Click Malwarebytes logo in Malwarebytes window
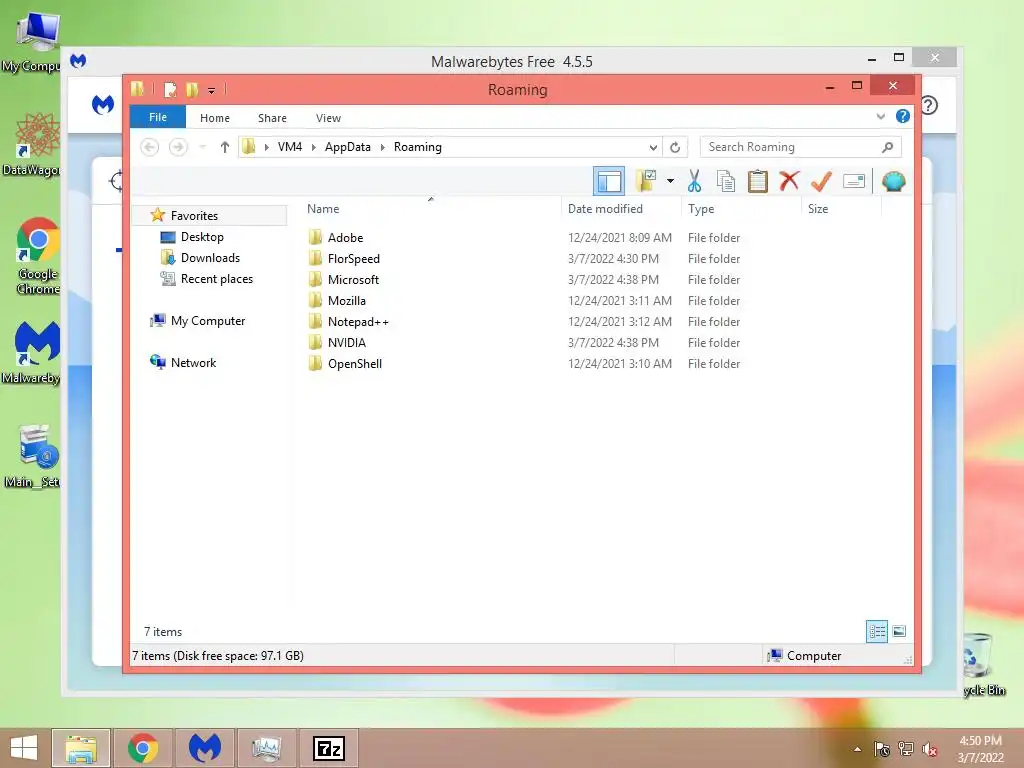The width and height of the screenshot is (1024, 768). pyautogui.click(x=103, y=104)
